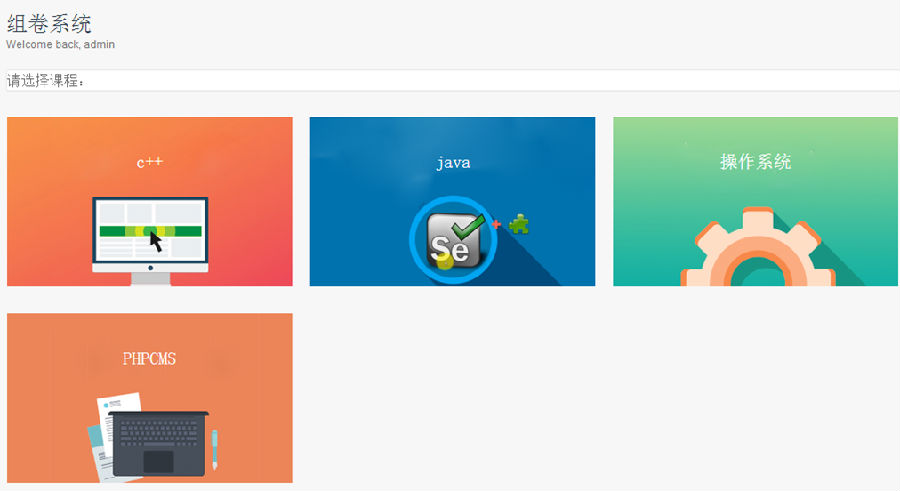Viewport: 900px width, 491px height.
Task: Click the Welcome back, admin text
Action: [60, 44]
